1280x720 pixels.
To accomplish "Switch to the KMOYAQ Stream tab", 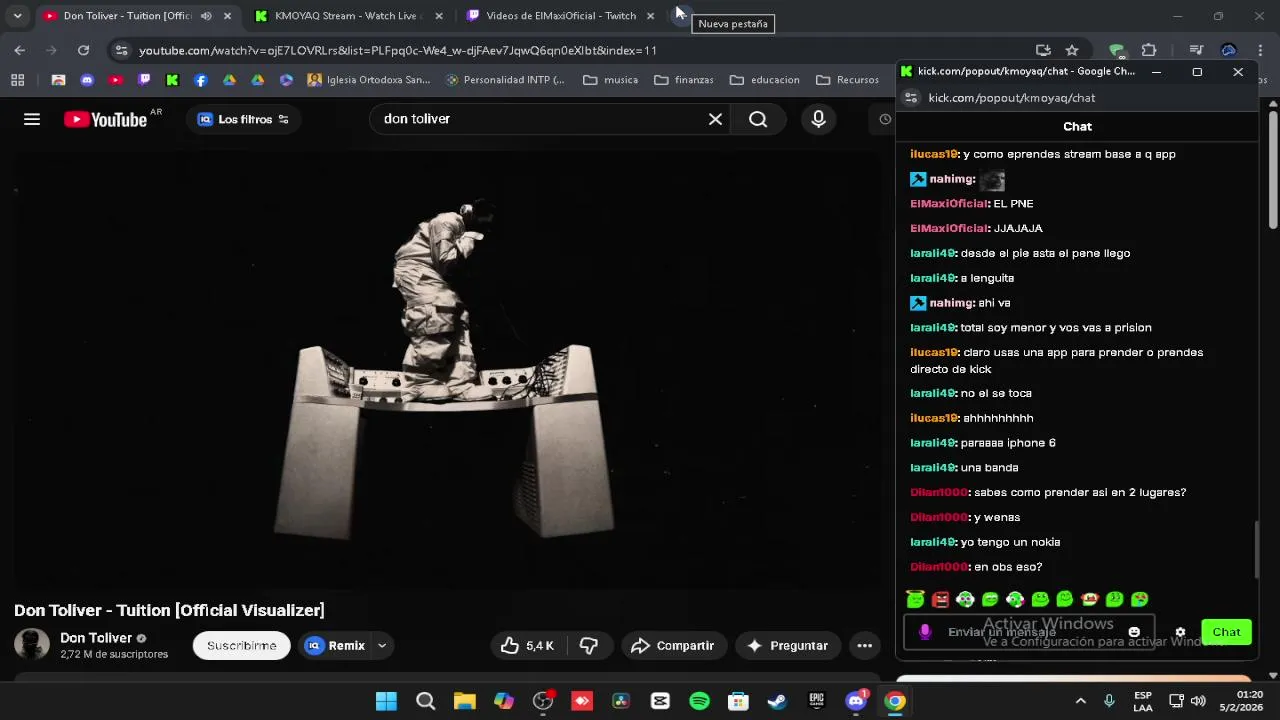I will [x=346, y=16].
